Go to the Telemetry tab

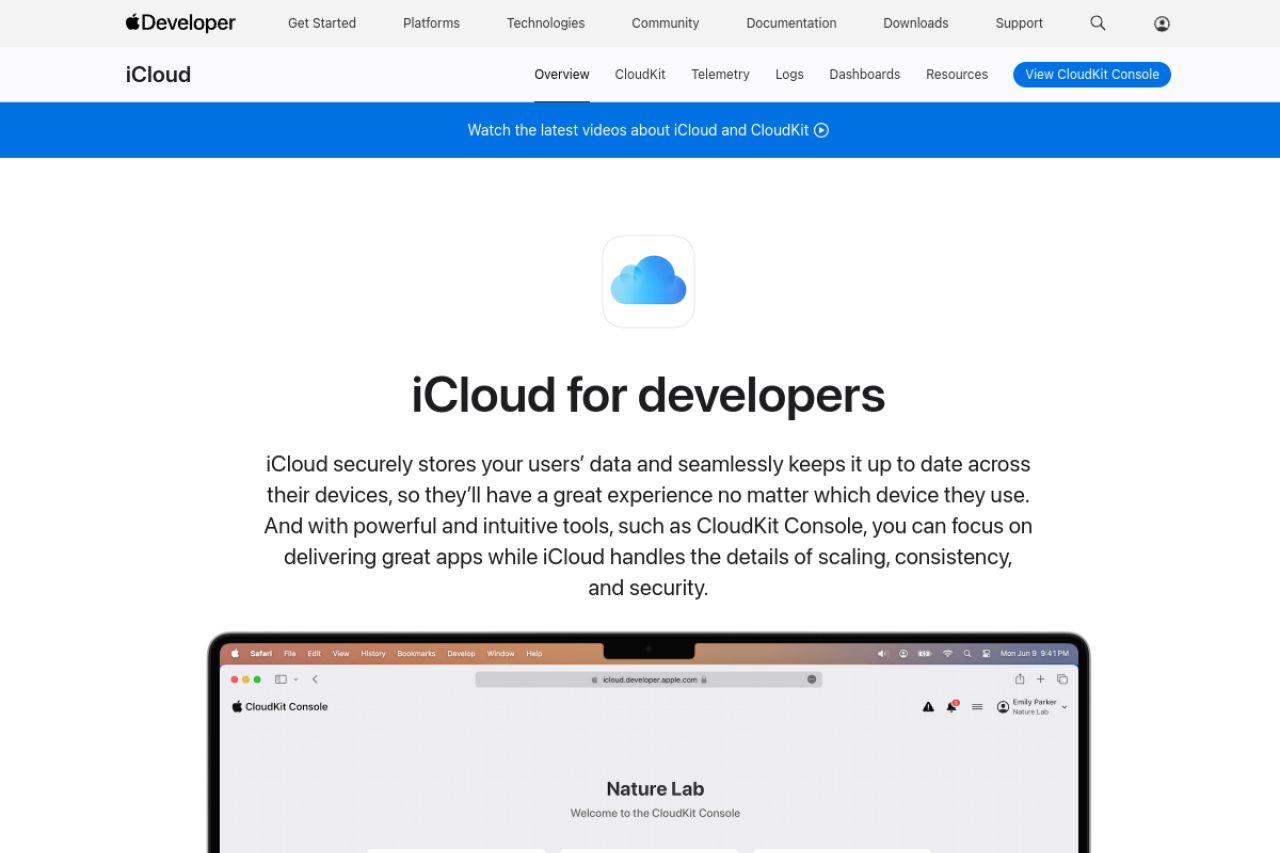[x=720, y=74]
